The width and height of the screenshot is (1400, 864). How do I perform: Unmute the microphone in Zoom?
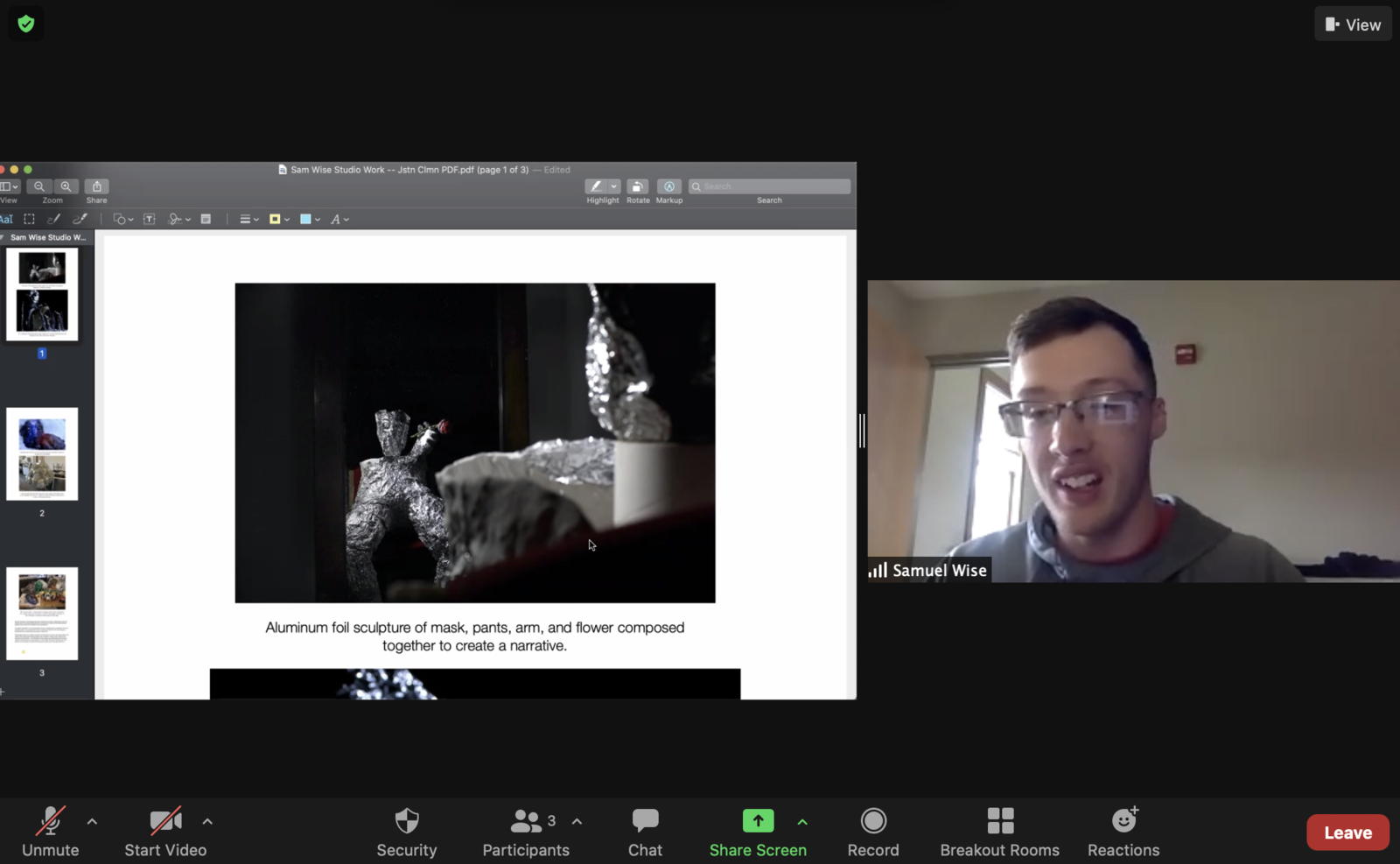coord(50,832)
